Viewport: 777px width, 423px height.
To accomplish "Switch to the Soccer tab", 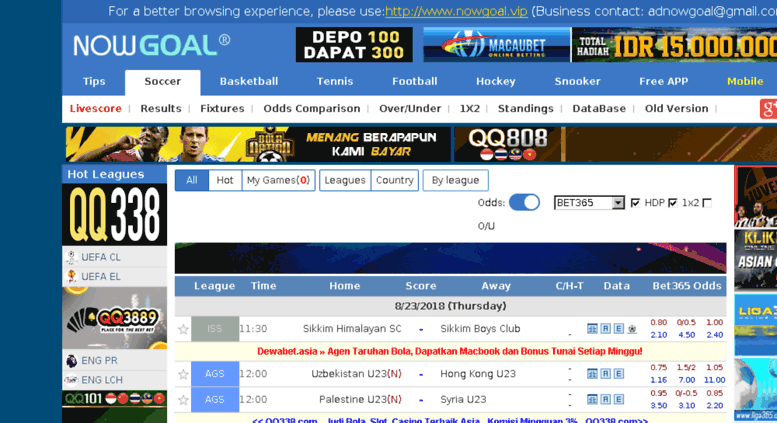I will [x=163, y=82].
